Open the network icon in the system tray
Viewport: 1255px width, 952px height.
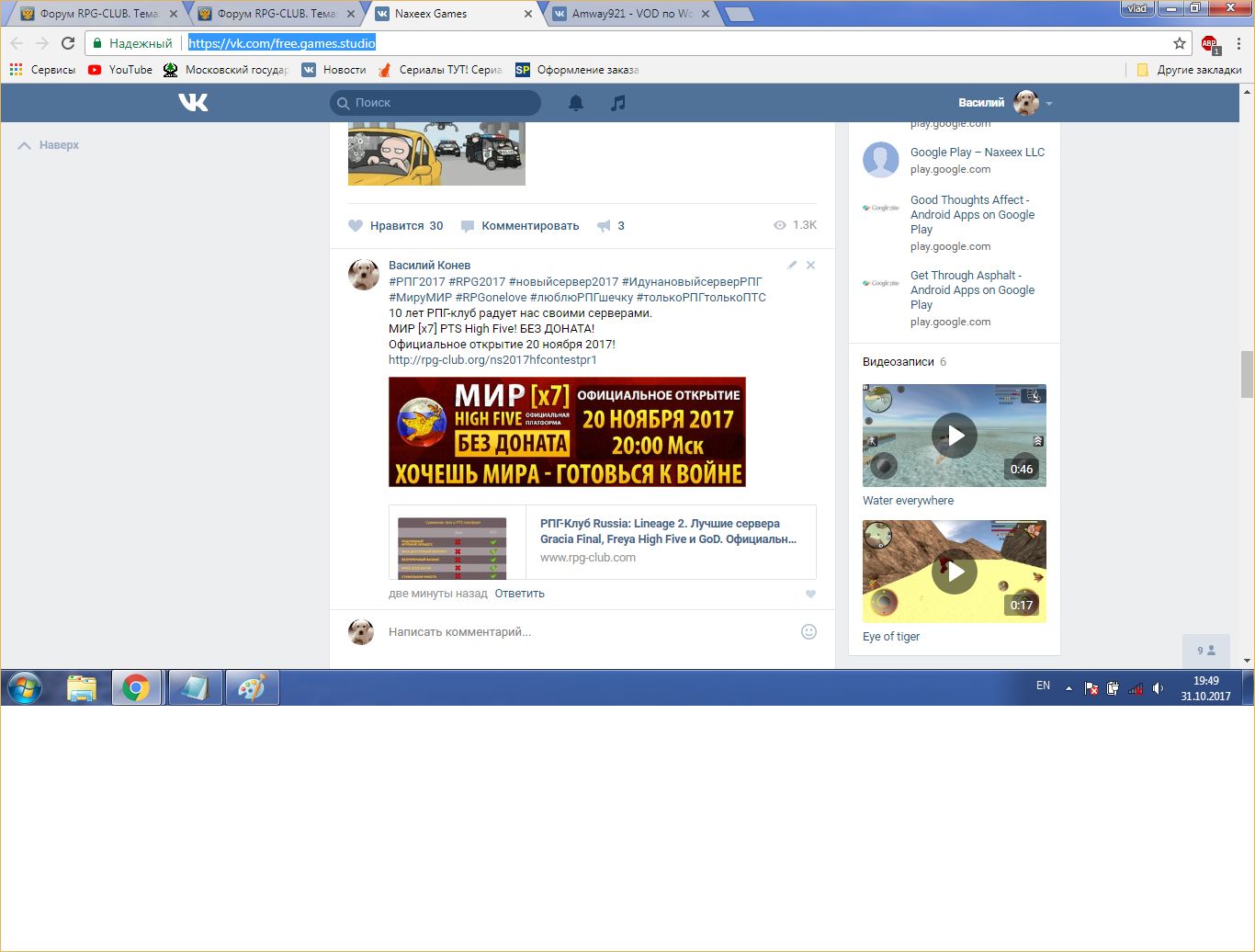coord(1136,687)
